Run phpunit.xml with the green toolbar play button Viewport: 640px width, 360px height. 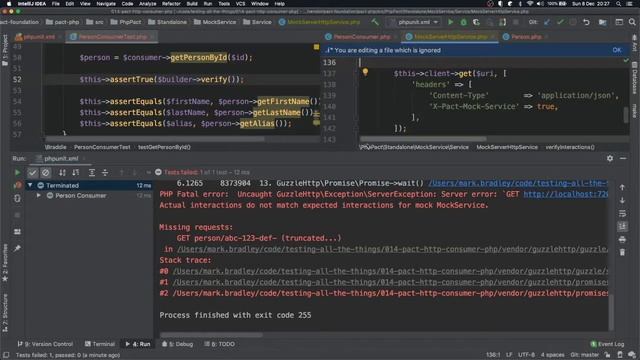(x=451, y=22)
